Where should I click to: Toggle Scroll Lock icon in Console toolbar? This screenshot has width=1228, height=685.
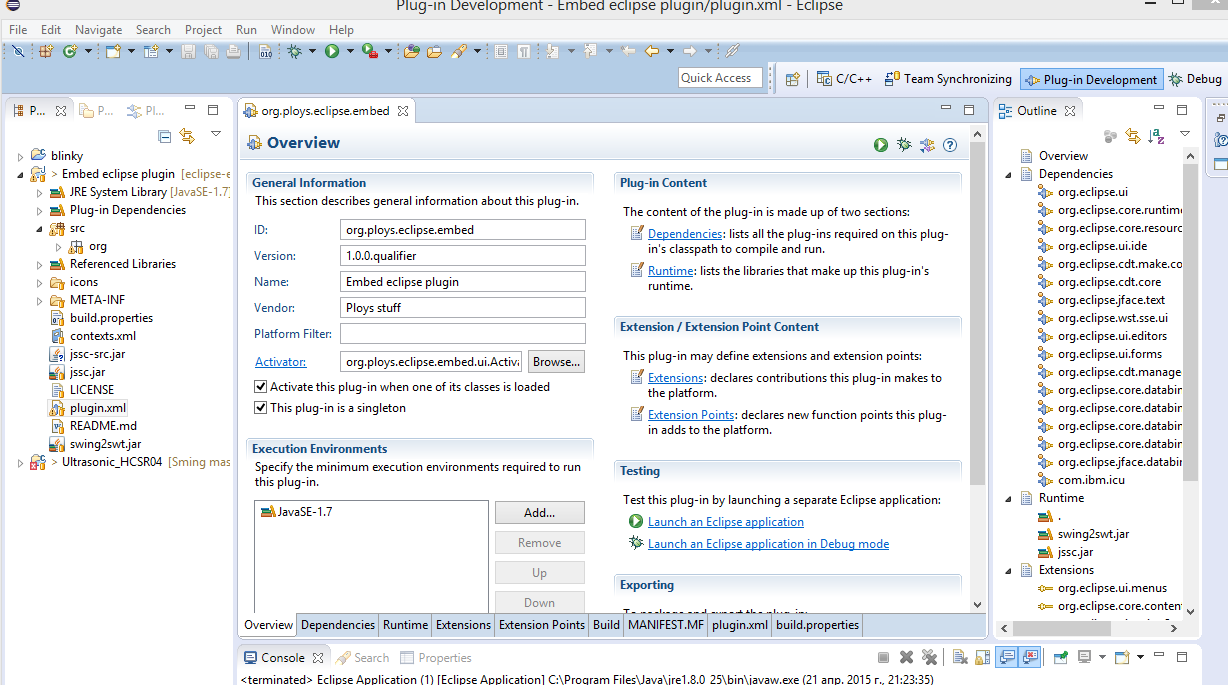click(x=982, y=657)
